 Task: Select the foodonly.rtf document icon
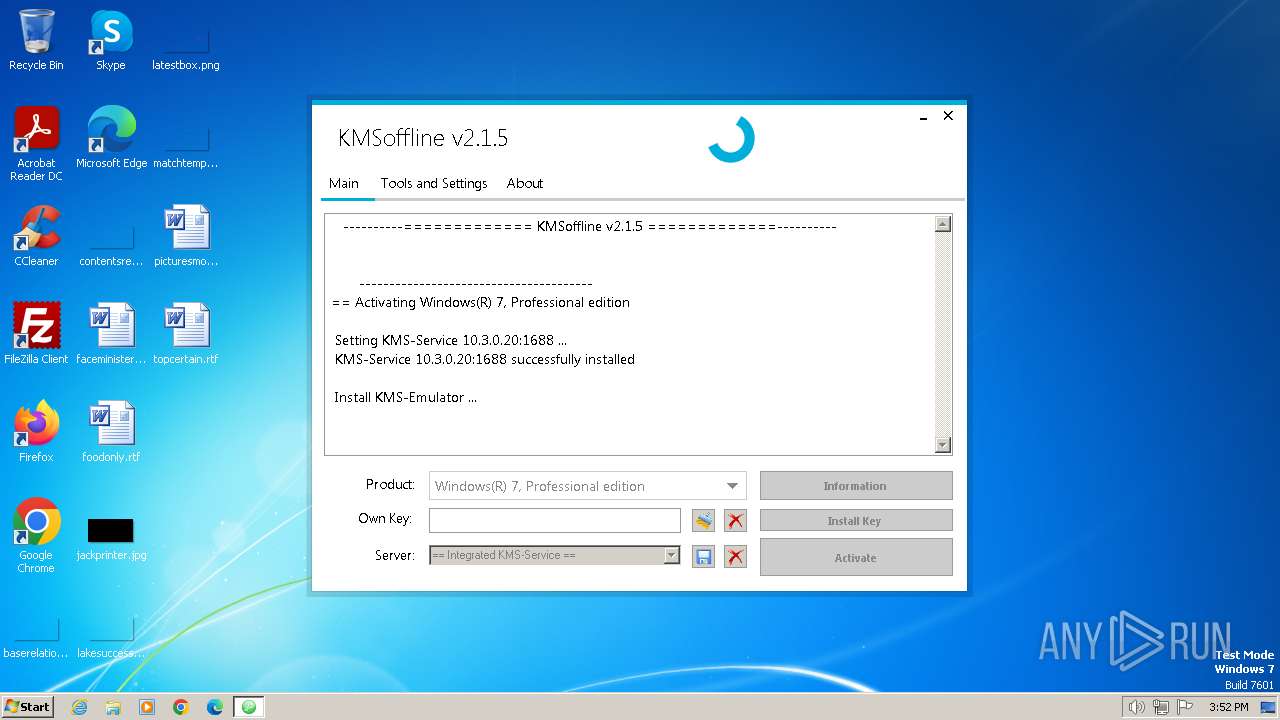pos(111,432)
